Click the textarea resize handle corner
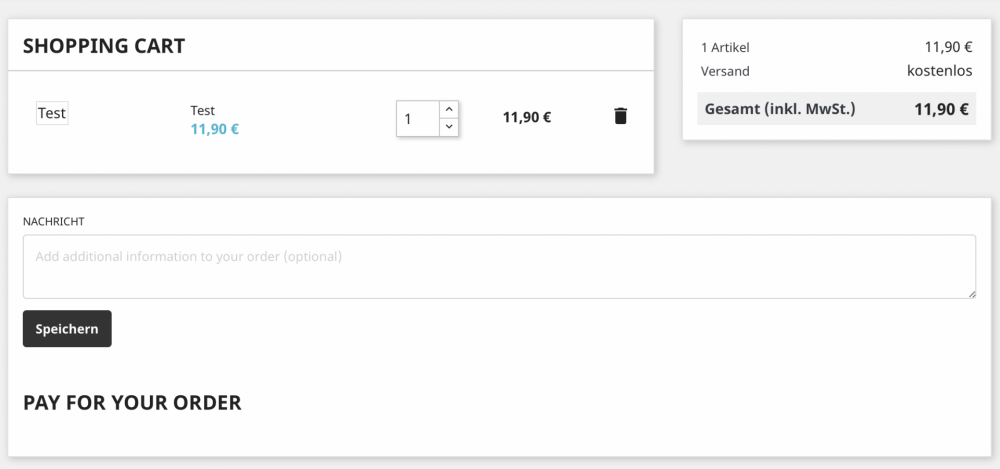This screenshot has width=1000, height=469. (972, 294)
